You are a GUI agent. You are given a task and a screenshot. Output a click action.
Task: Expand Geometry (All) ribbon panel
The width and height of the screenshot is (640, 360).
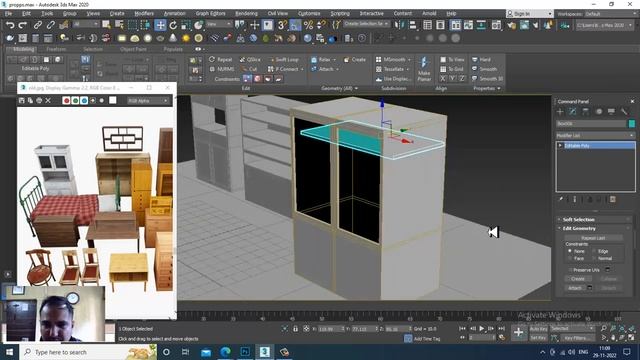[x=339, y=88]
